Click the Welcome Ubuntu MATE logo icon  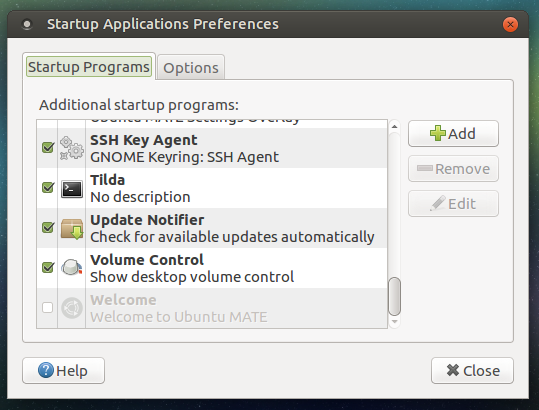point(72,308)
